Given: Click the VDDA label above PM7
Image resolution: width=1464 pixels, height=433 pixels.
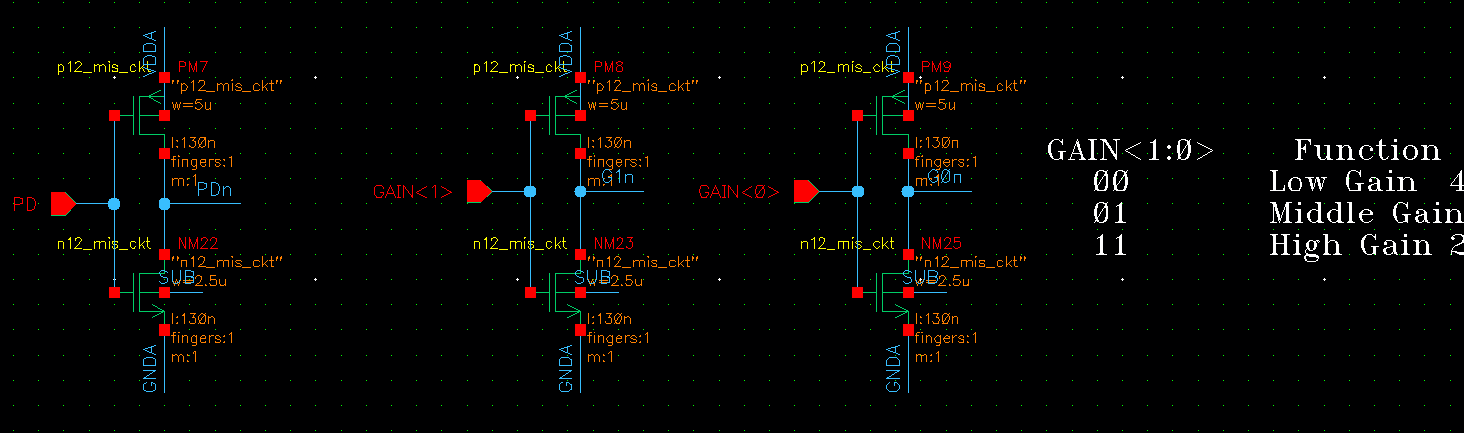Looking at the screenshot, I should [x=152, y=53].
